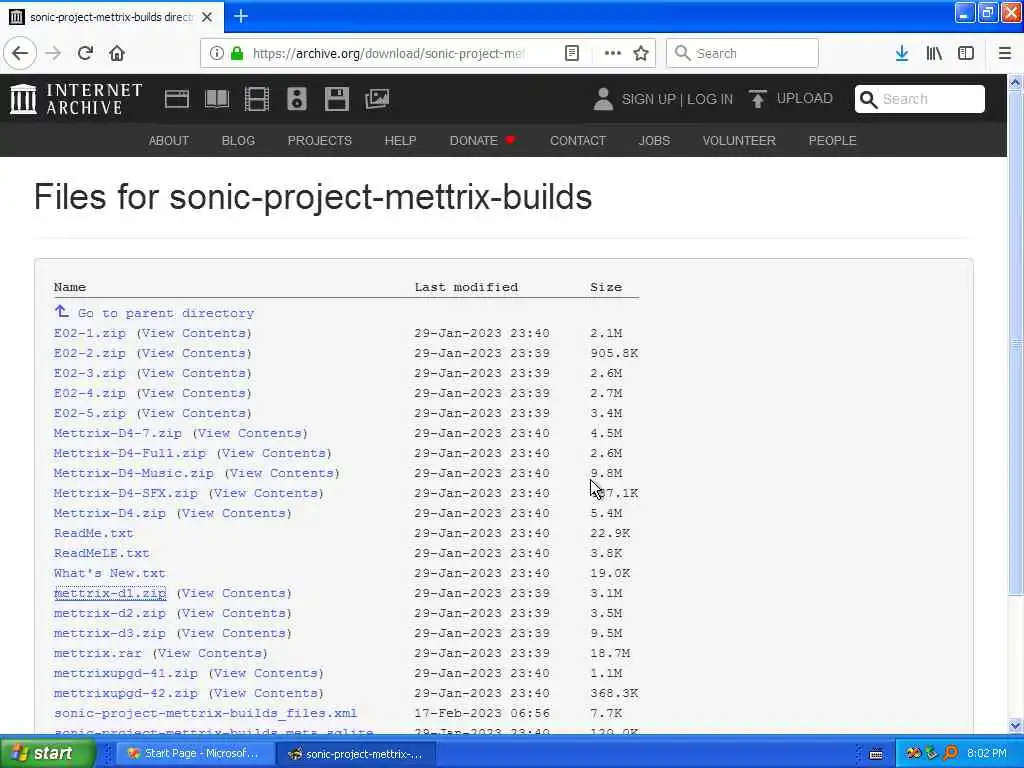Download Mettrix-D4-SFX.zip file
Screen dimensions: 1024x768
tap(125, 493)
